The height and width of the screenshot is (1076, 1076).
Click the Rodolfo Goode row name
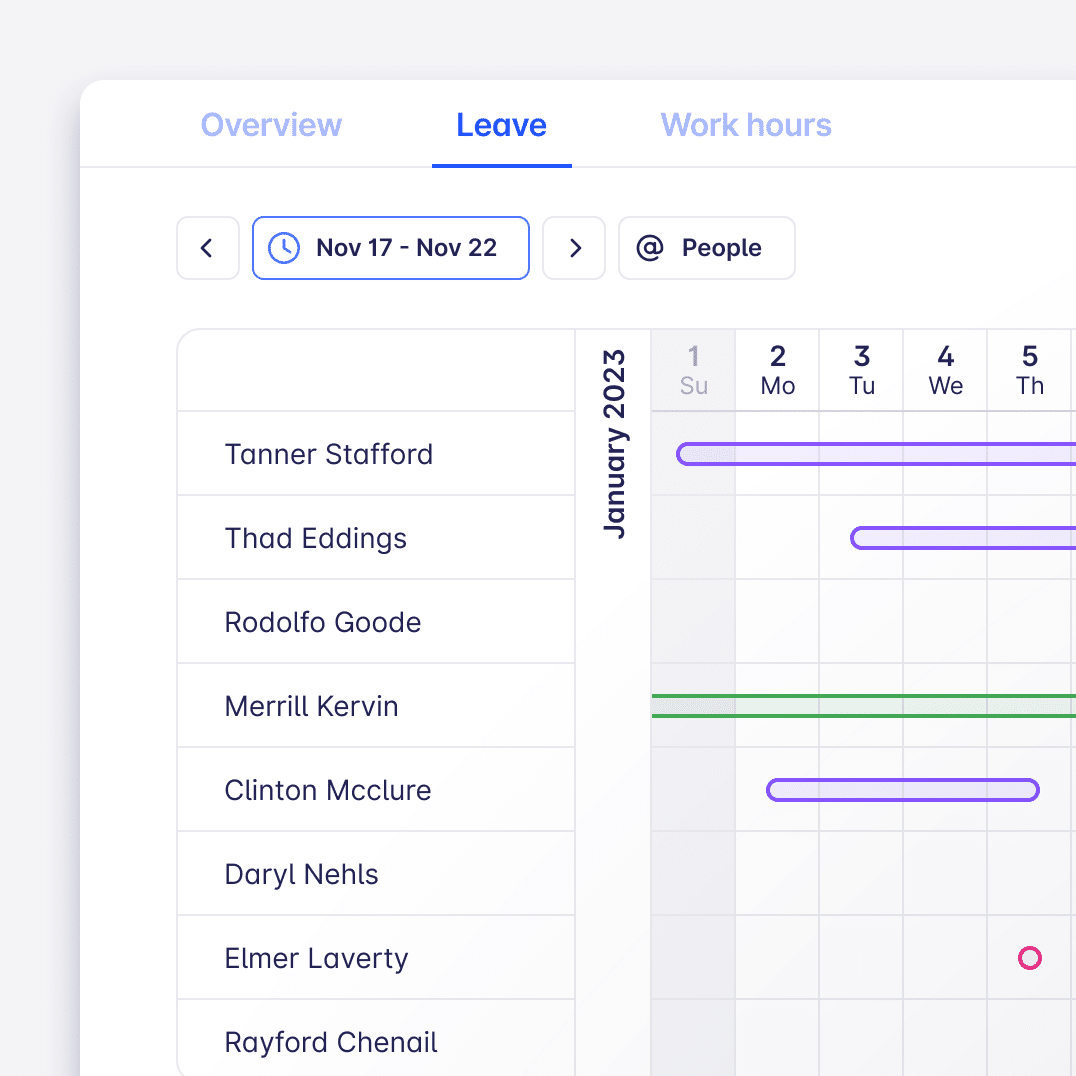tap(323, 622)
